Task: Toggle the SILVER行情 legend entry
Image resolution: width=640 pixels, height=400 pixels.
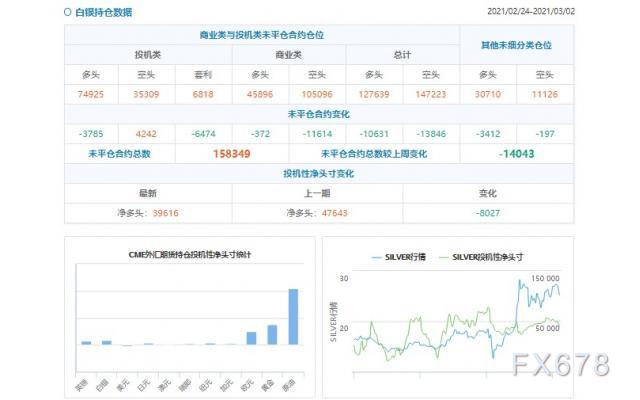Action: point(399,257)
